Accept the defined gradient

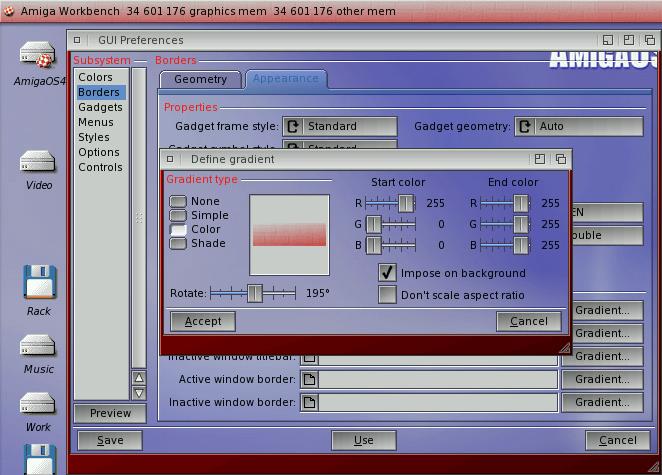pos(203,321)
